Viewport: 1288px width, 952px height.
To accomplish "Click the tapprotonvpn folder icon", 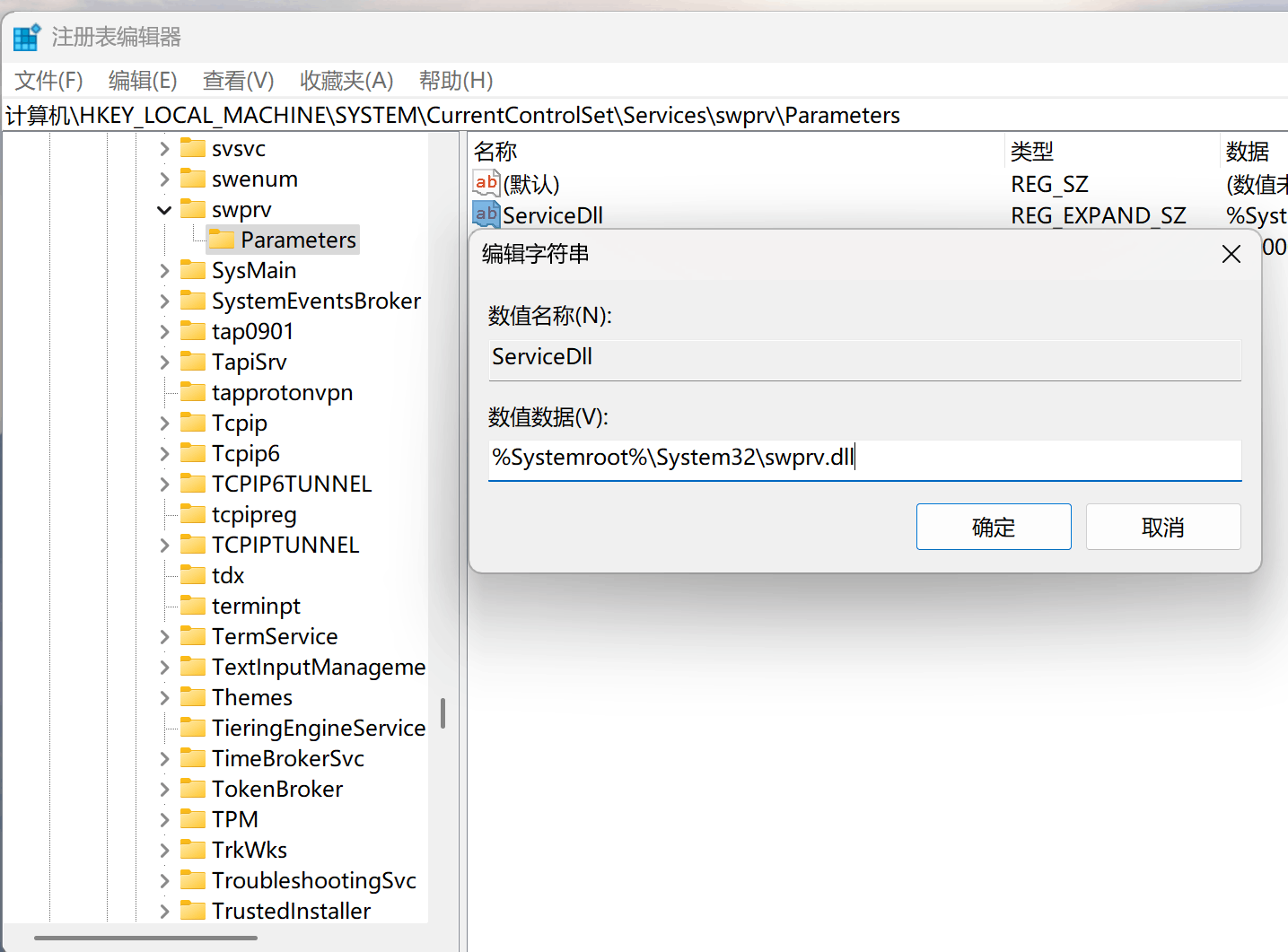I will pyautogui.click(x=193, y=392).
